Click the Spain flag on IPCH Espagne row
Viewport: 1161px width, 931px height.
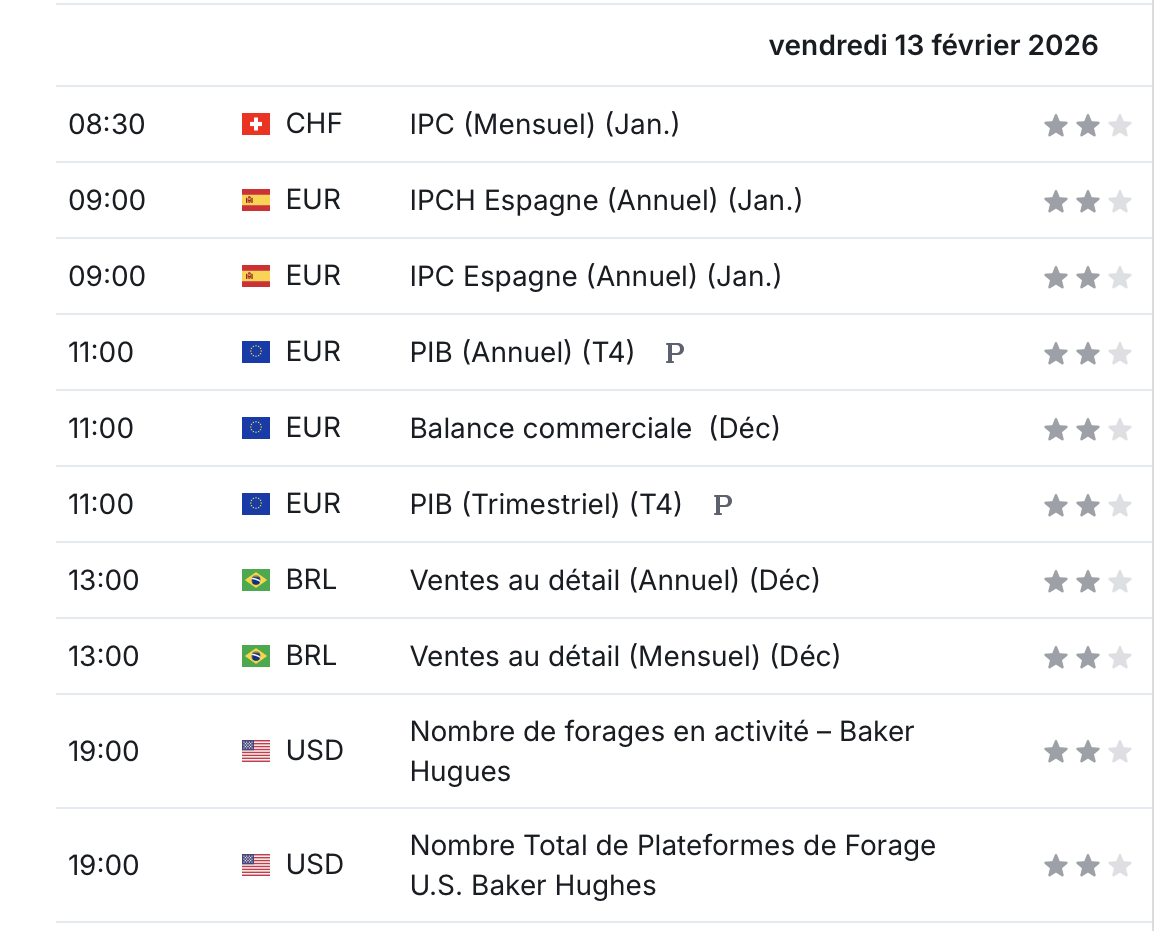(255, 200)
